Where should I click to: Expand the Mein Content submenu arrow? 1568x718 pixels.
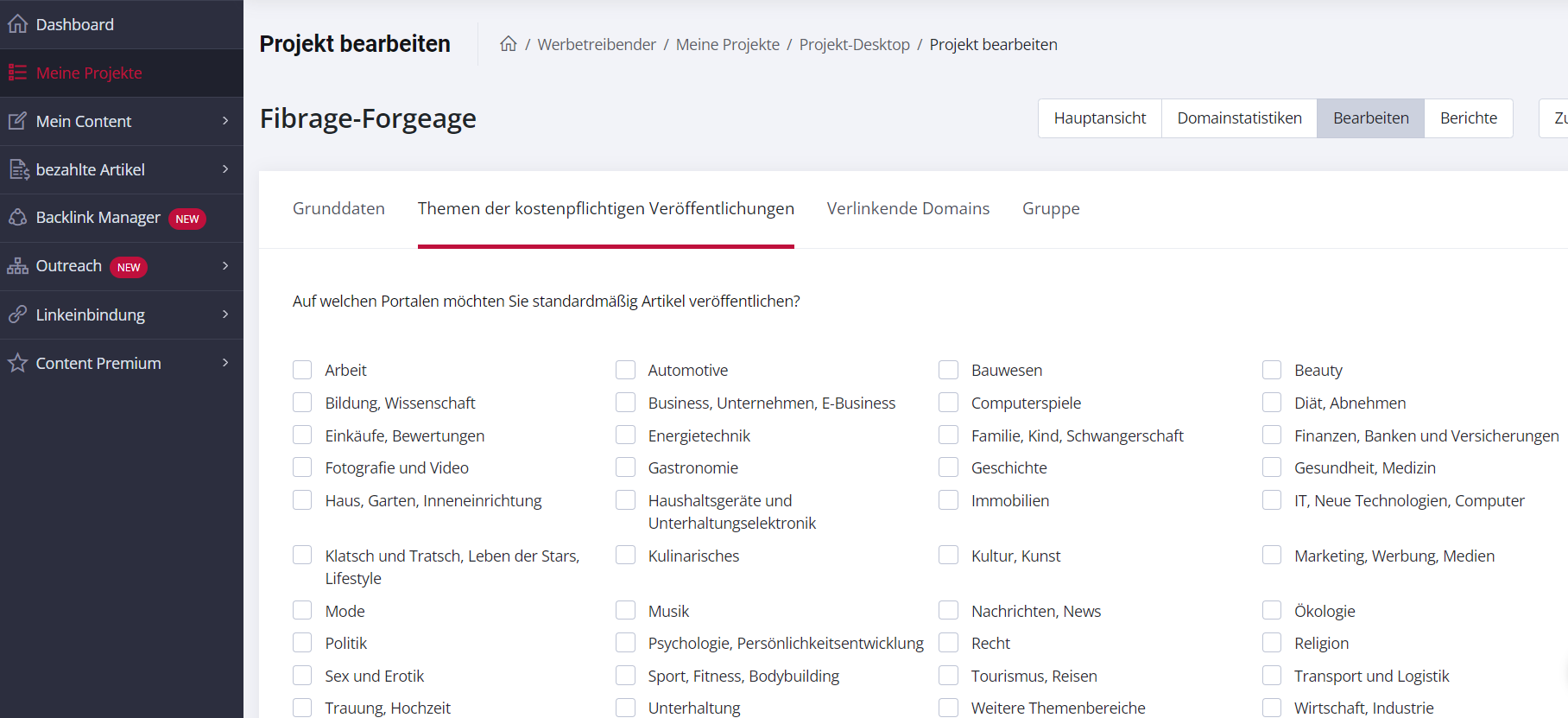pyautogui.click(x=225, y=121)
